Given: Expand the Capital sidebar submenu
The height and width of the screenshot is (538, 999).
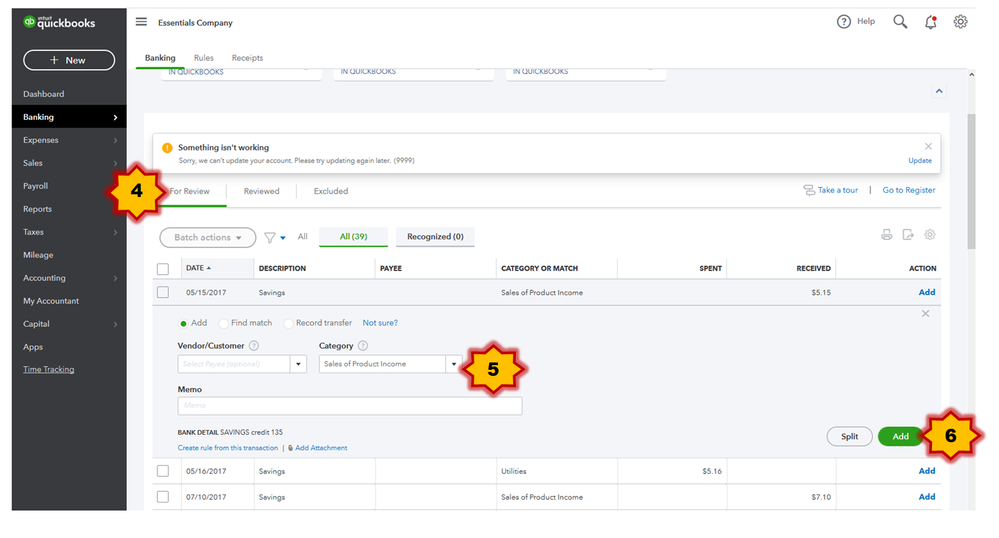Looking at the screenshot, I should click(x=115, y=324).
